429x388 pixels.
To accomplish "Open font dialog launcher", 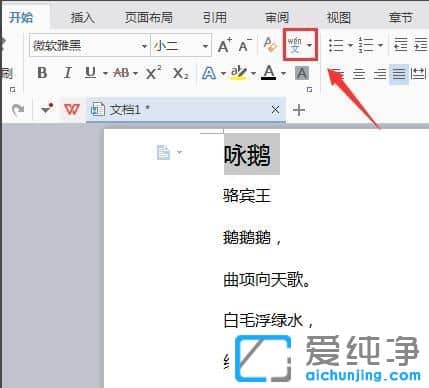I will [x=309, y=89].
